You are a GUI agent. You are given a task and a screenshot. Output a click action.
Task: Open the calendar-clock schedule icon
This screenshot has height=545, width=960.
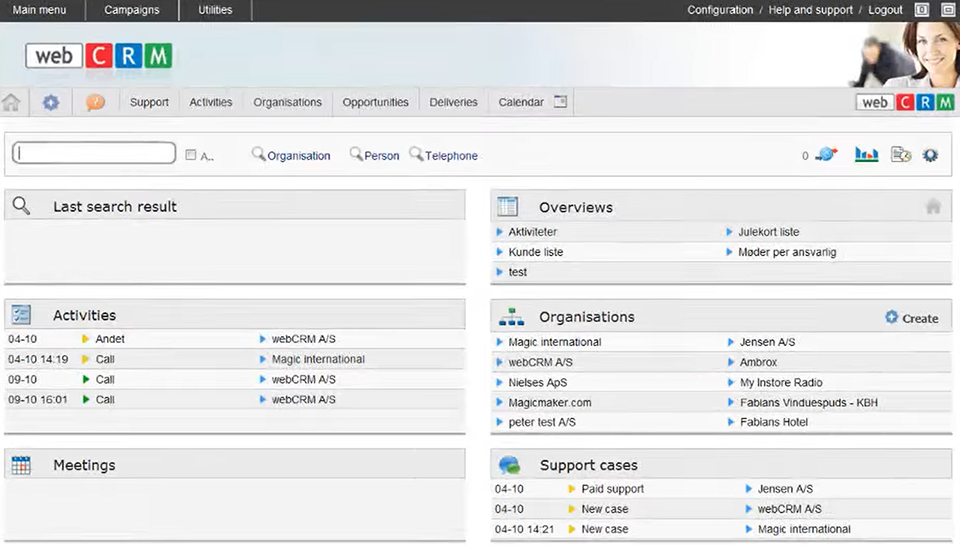click(901, 155)
